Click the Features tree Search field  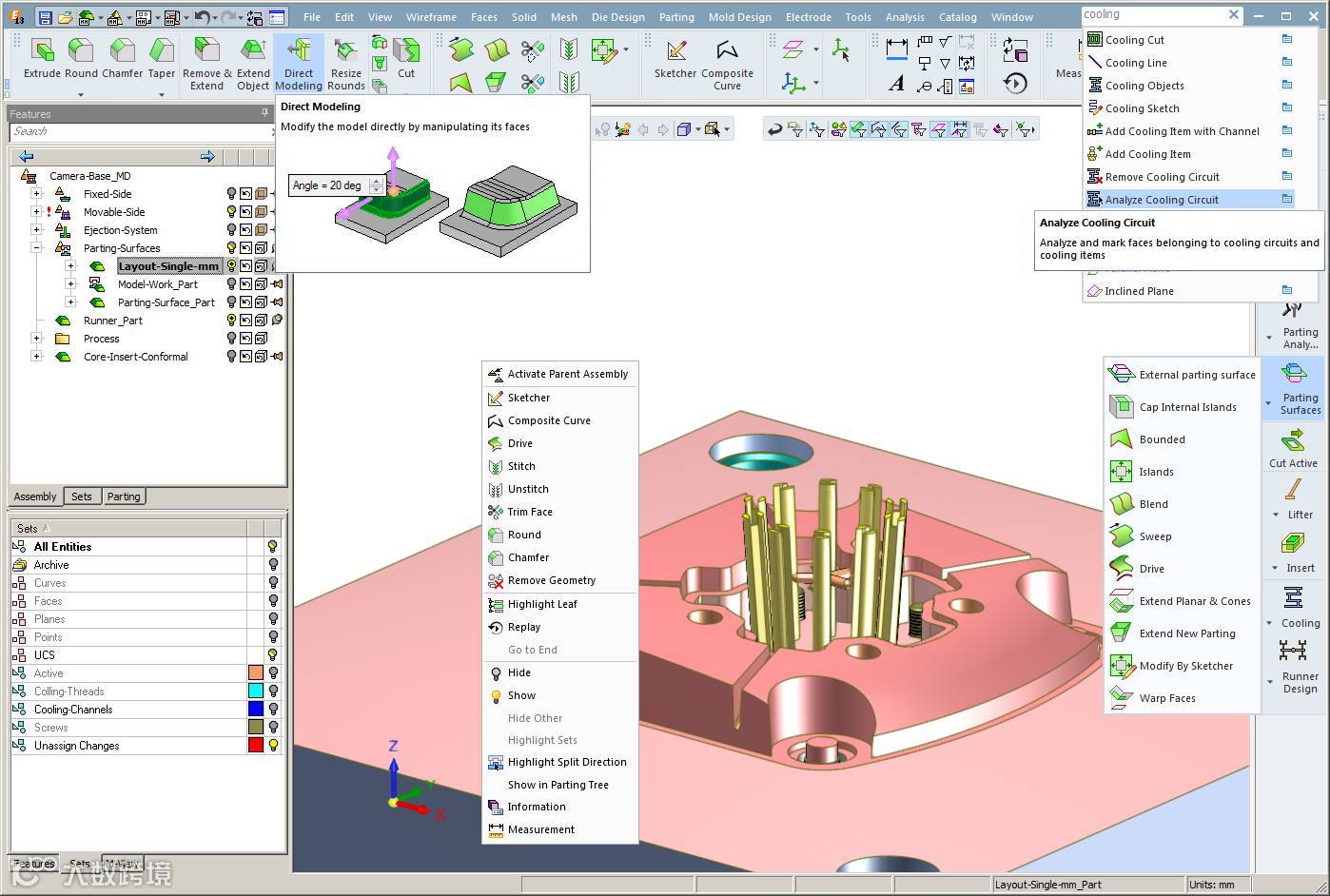(x=141, y=132)
